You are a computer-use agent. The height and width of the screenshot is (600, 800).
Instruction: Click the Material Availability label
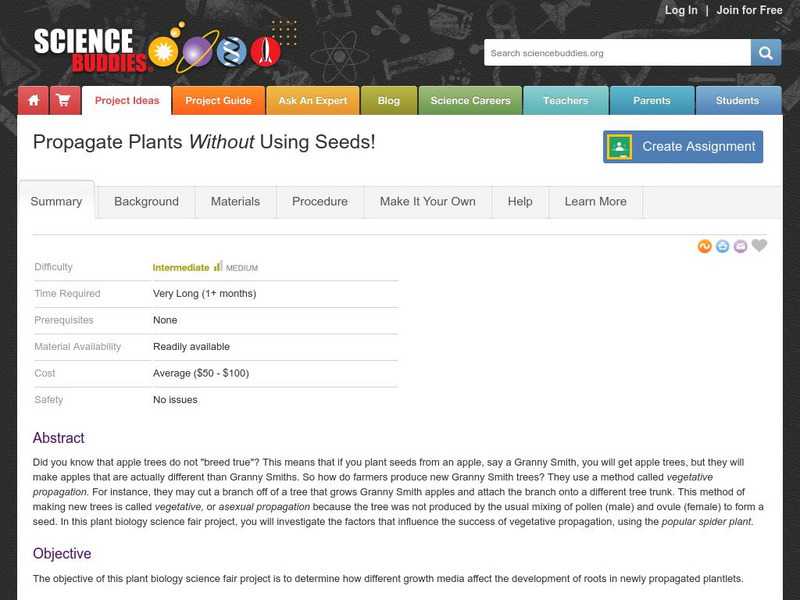pyautogui.click(x=78, y=346)
